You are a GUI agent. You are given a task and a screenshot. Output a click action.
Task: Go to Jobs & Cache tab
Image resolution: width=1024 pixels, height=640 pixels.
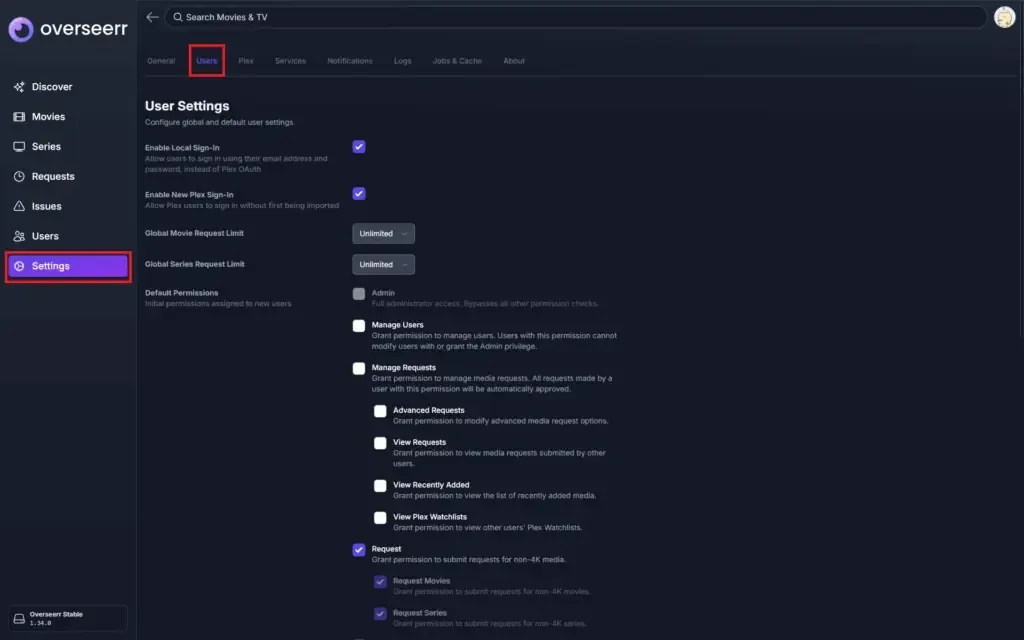tap(457, 61)
